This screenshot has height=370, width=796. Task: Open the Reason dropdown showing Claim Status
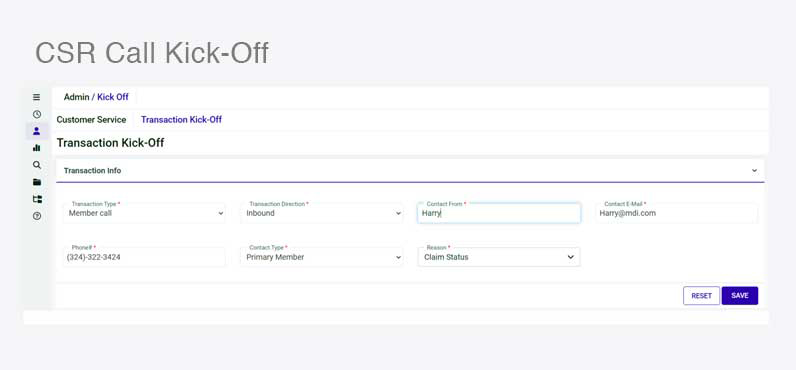[x=499, y=257]
